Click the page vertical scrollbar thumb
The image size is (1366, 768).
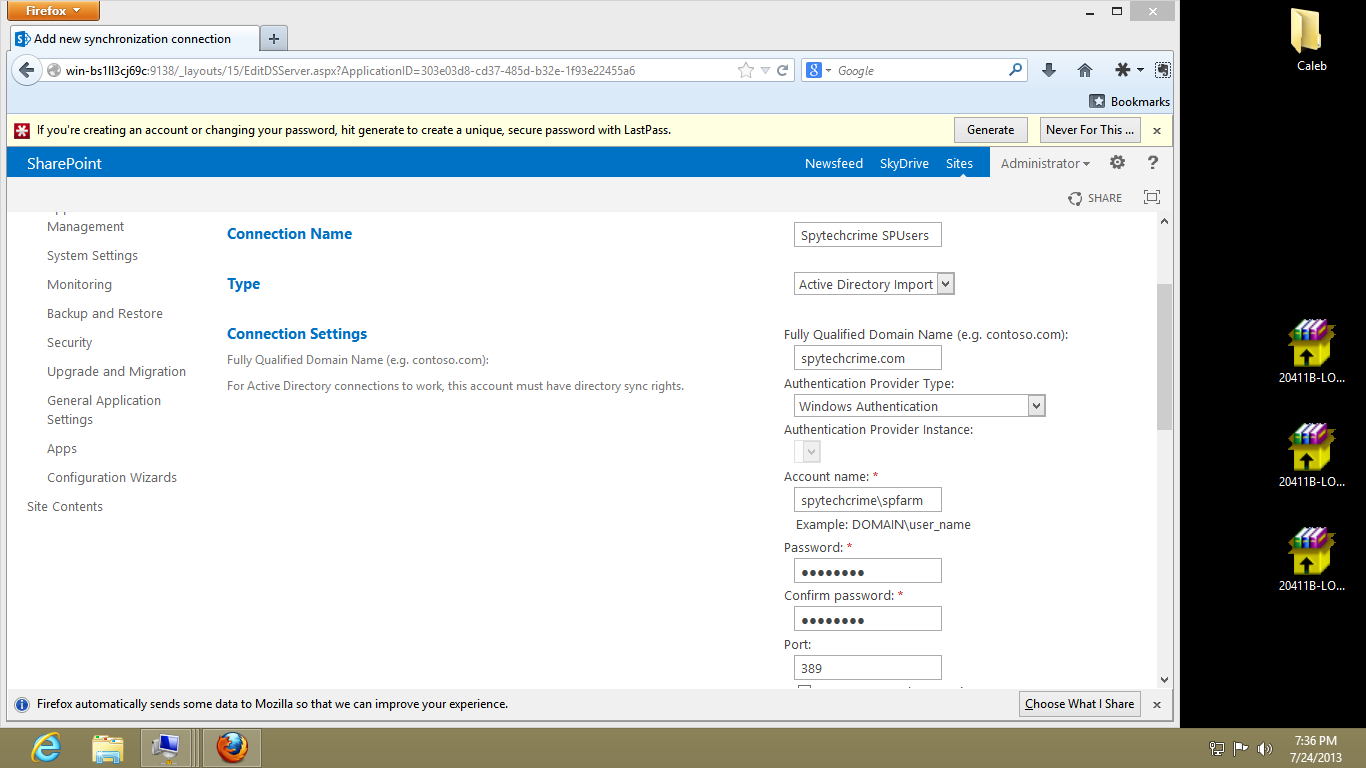[1164, 357]
